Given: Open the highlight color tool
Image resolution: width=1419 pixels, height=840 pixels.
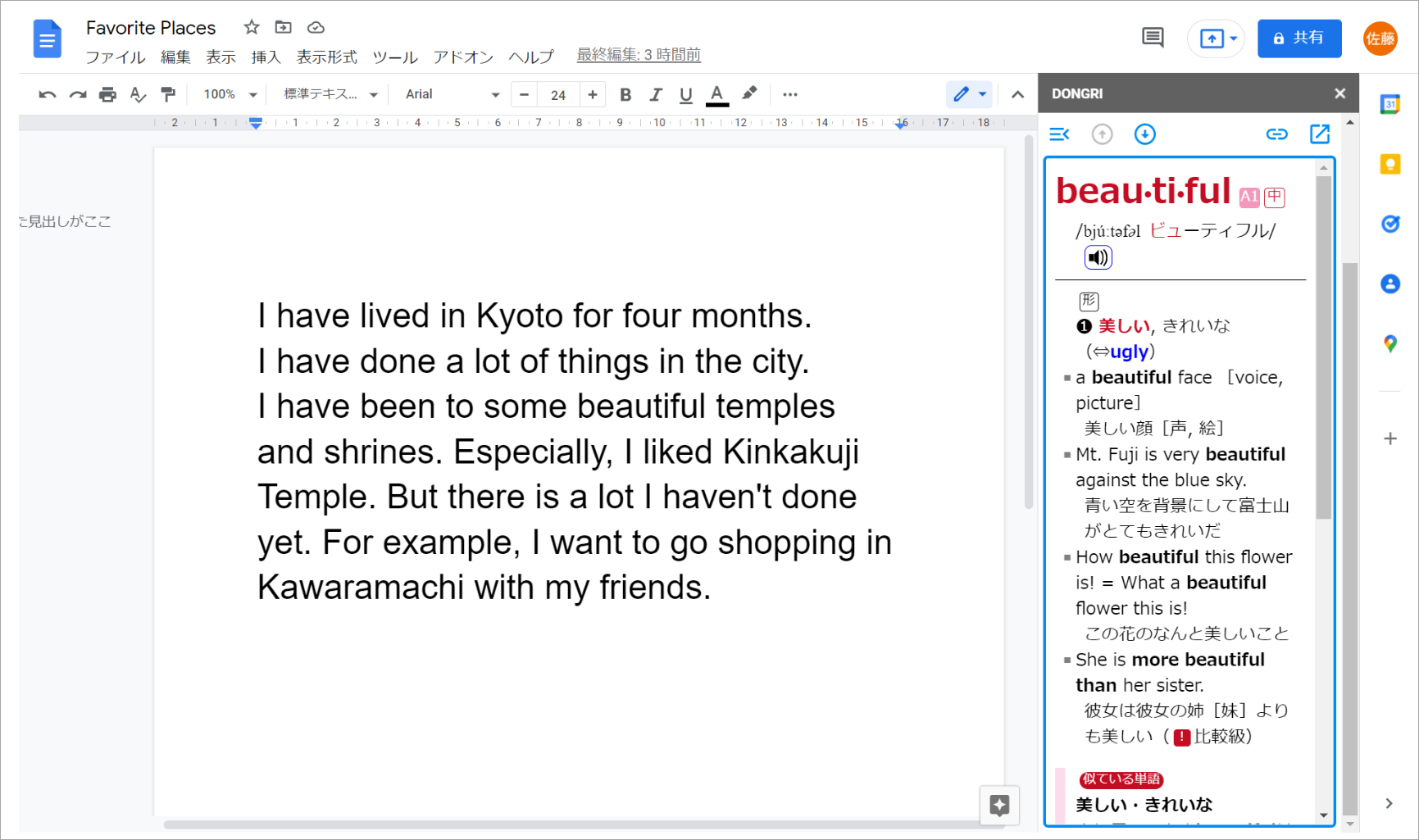Looking at the screenshot, I should coord(749,93).
